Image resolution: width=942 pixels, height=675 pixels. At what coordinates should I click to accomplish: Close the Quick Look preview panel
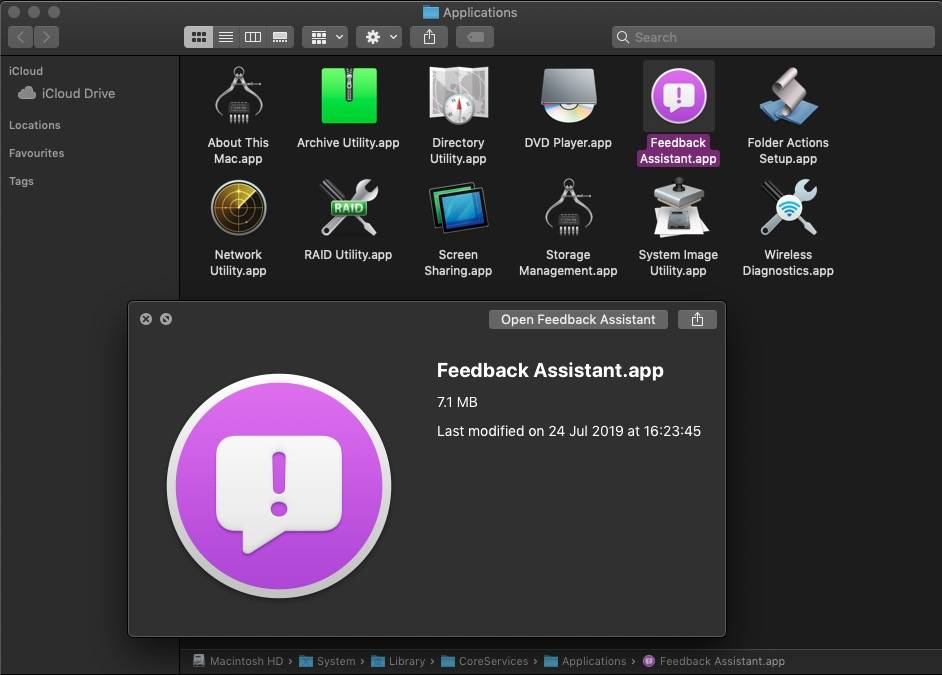(x=146, y=319)
